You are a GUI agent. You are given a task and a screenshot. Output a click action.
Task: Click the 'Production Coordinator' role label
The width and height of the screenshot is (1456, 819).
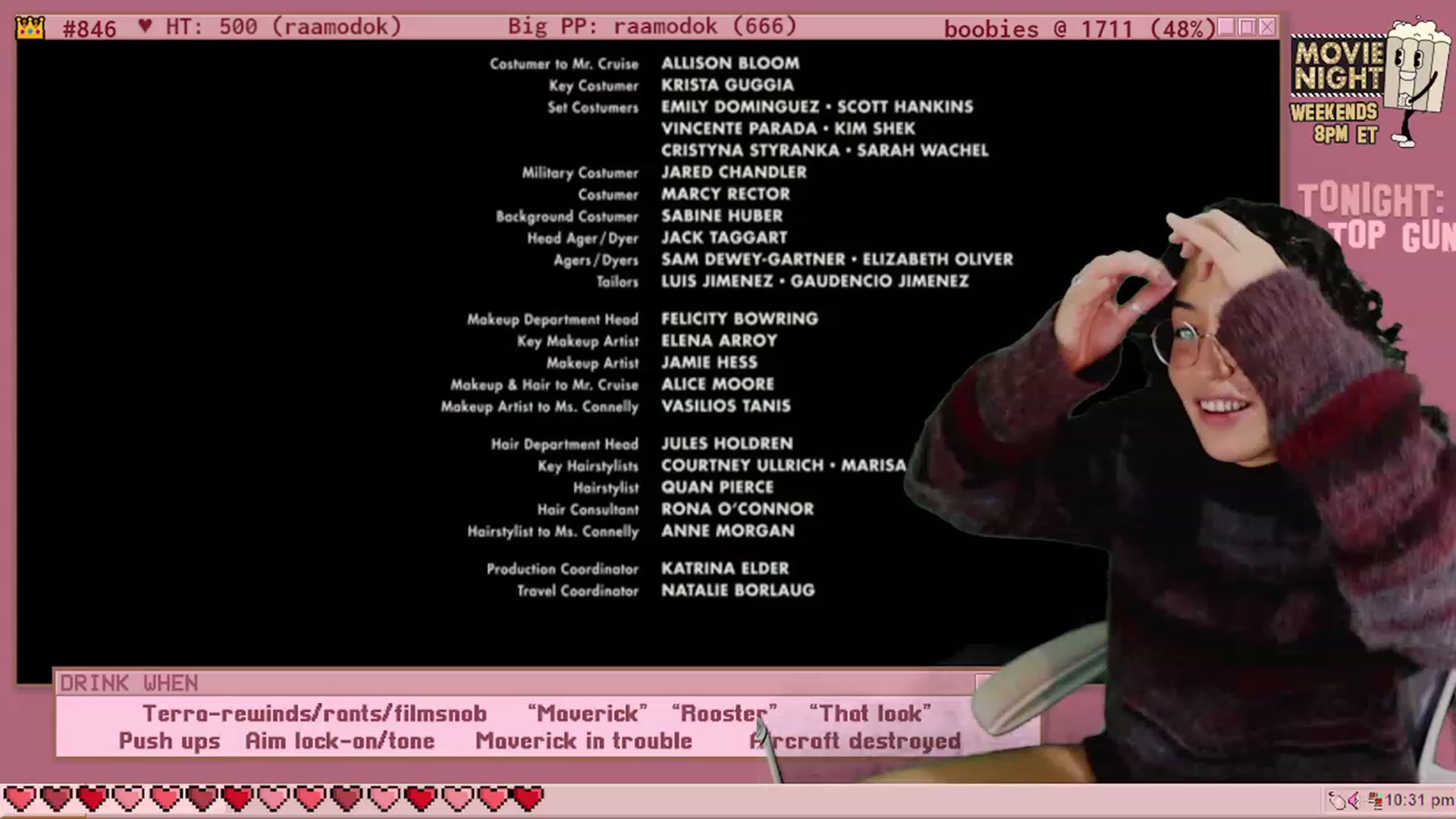click(x=563, y=570)
